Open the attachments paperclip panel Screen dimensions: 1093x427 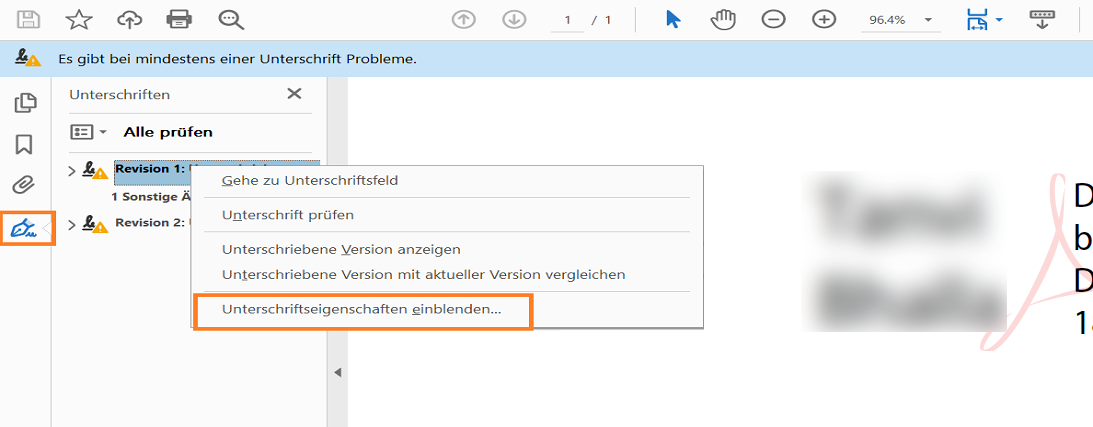25,185
